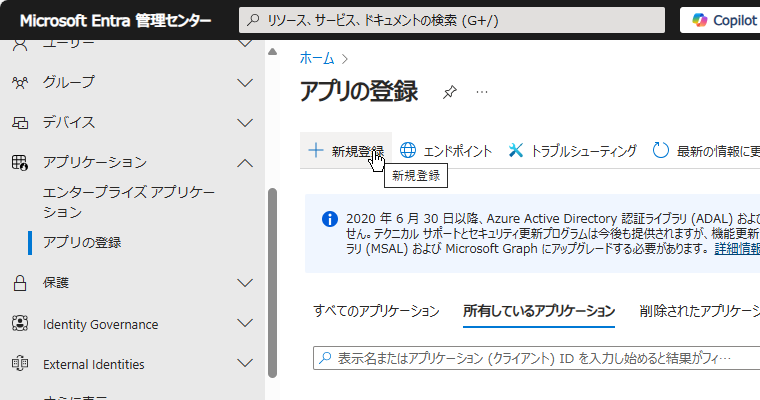This screenshot has height=400, width=760.
Task: Click the Protection lock icon
Action: pos(20,283)
